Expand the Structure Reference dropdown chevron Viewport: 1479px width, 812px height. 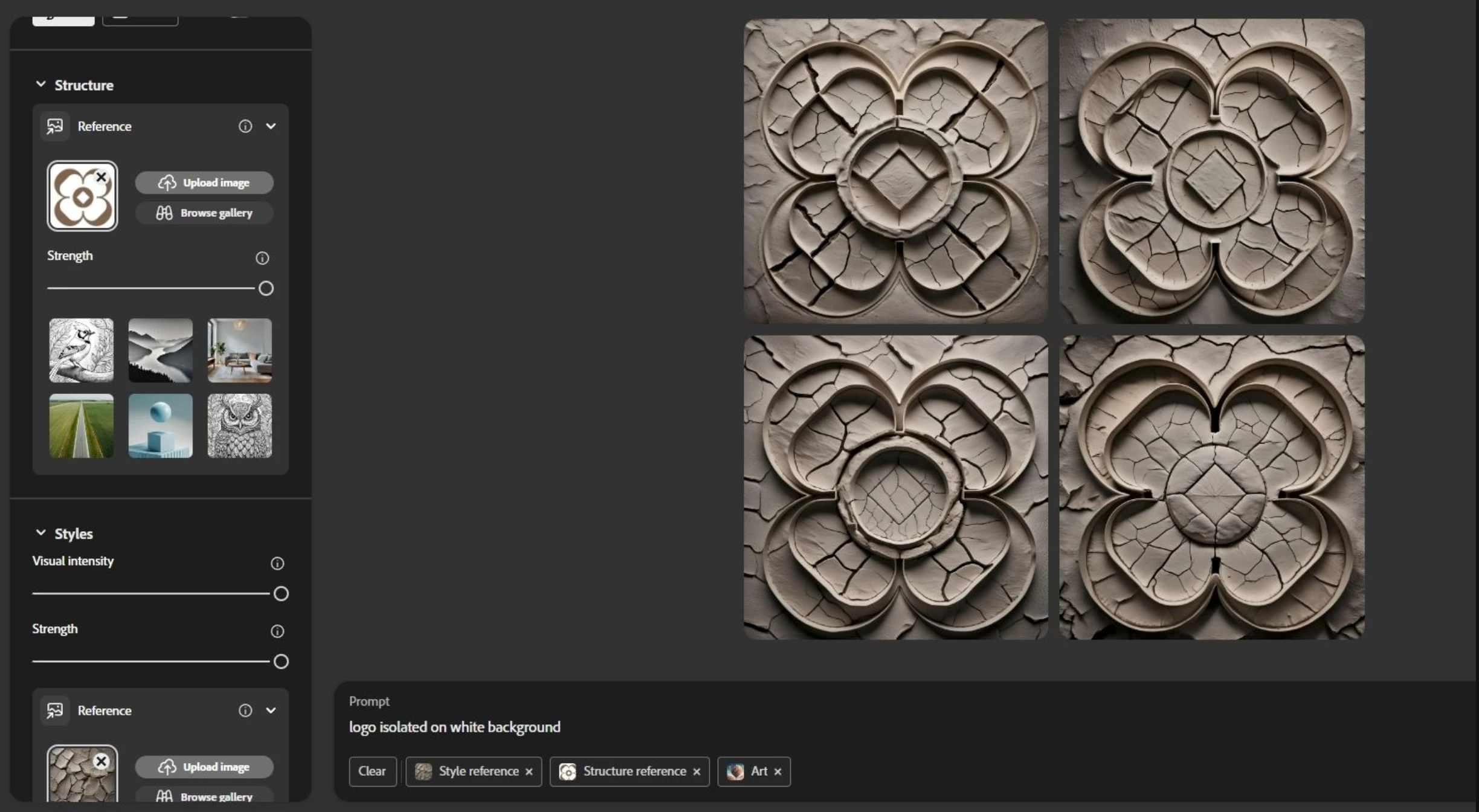click(271, 126)
